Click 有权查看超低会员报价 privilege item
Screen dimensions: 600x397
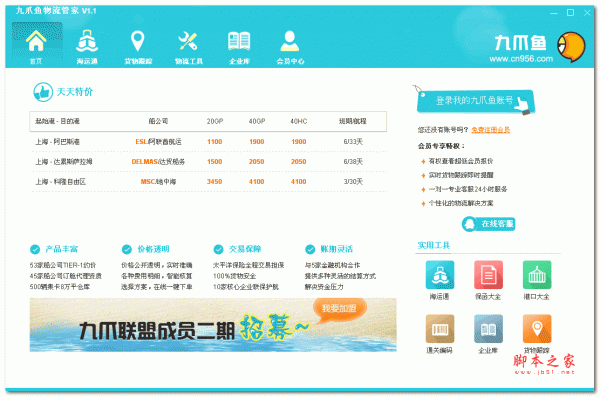pos(461,161)
